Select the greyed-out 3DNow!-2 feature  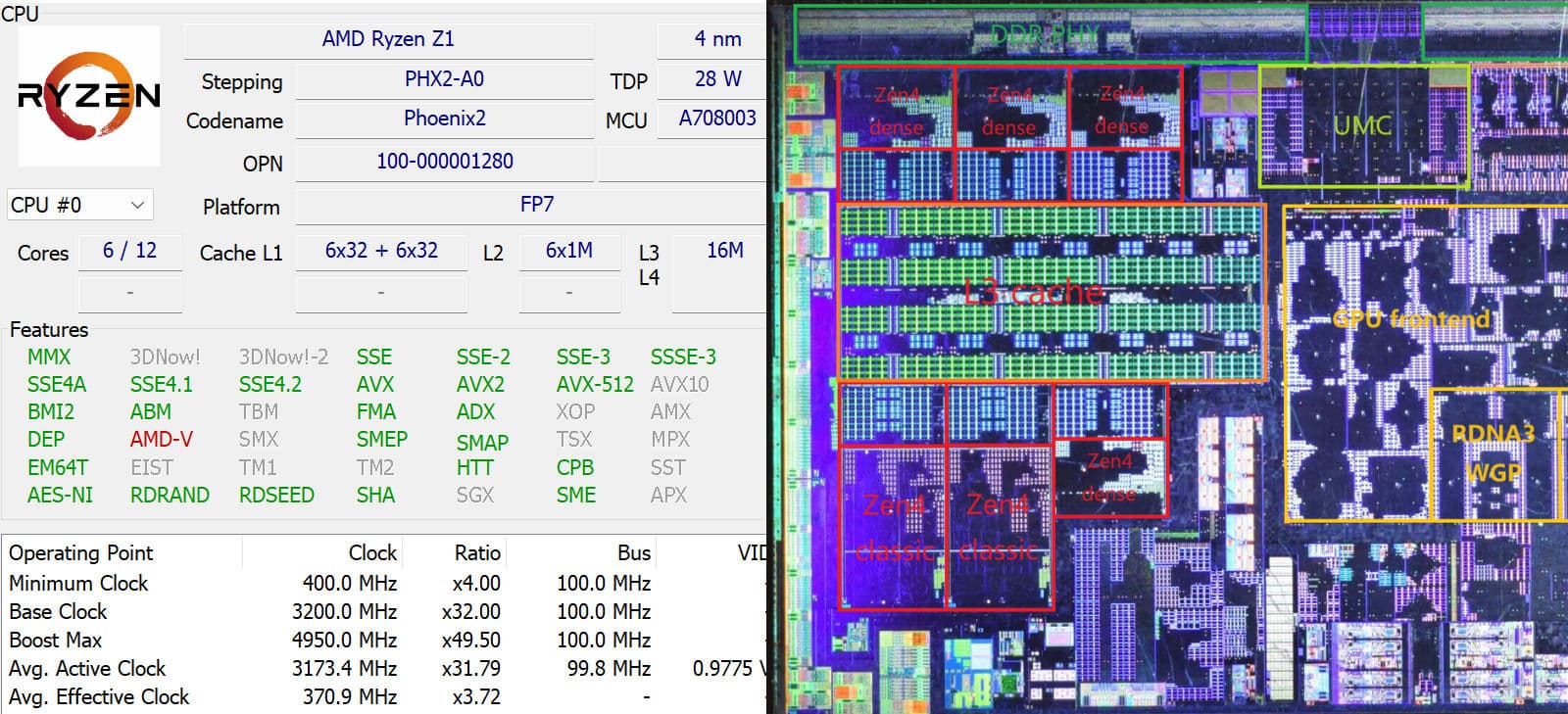point(283,357)
